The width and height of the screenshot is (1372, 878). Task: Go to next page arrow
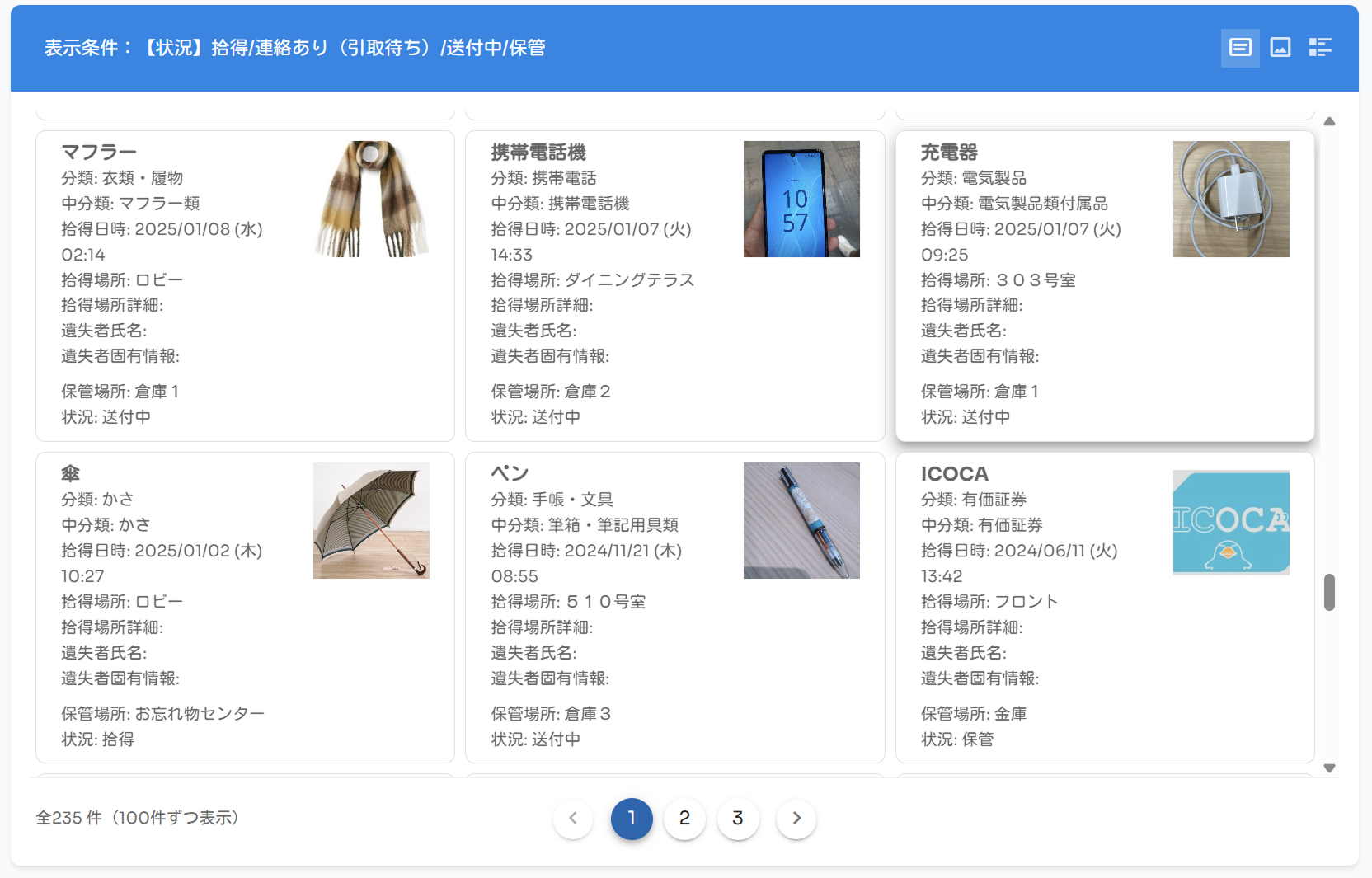[x=796, y=818]
